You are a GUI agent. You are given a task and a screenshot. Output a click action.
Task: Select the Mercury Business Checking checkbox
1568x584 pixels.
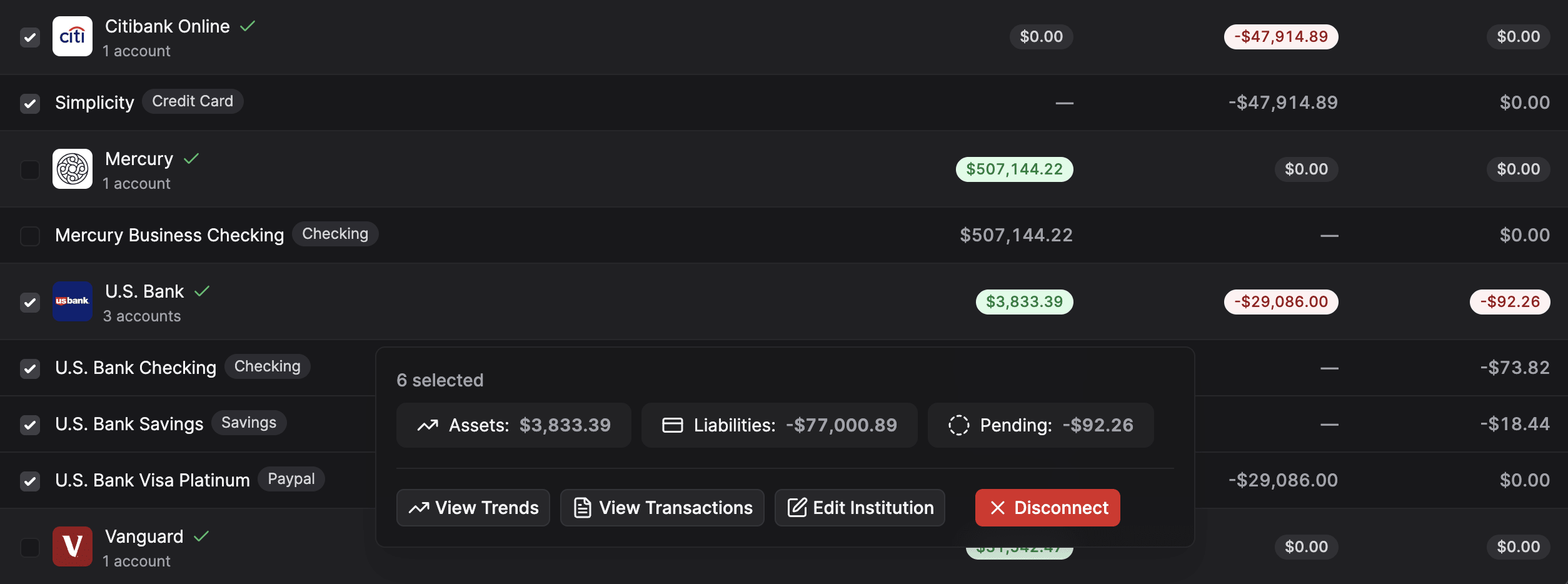[30, 236]
